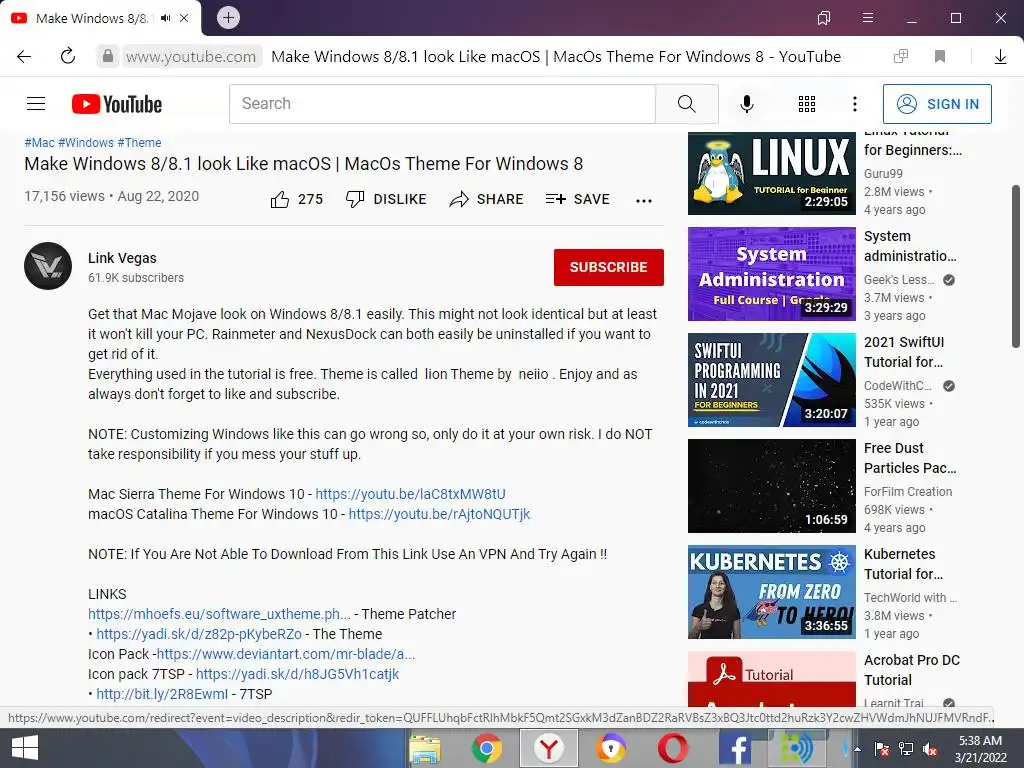1024x768 pixels.
Task: Launch Google Chrome from taskbar
Action: click(486, 748)
